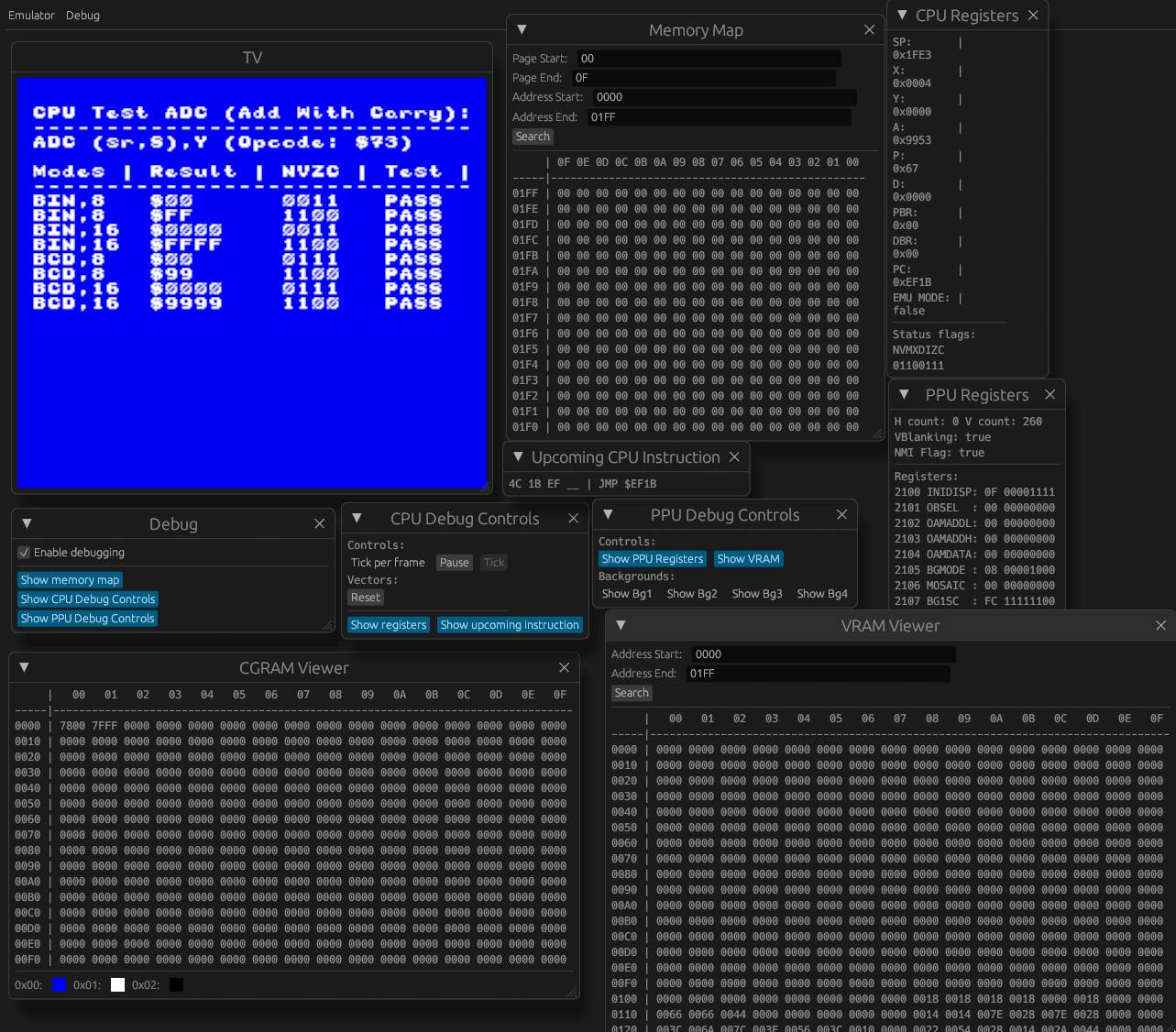Collapse the VRAM Viewer panel
Image resolution: width=1176 pixels, height=1032 pixels.
coord(621,625)
